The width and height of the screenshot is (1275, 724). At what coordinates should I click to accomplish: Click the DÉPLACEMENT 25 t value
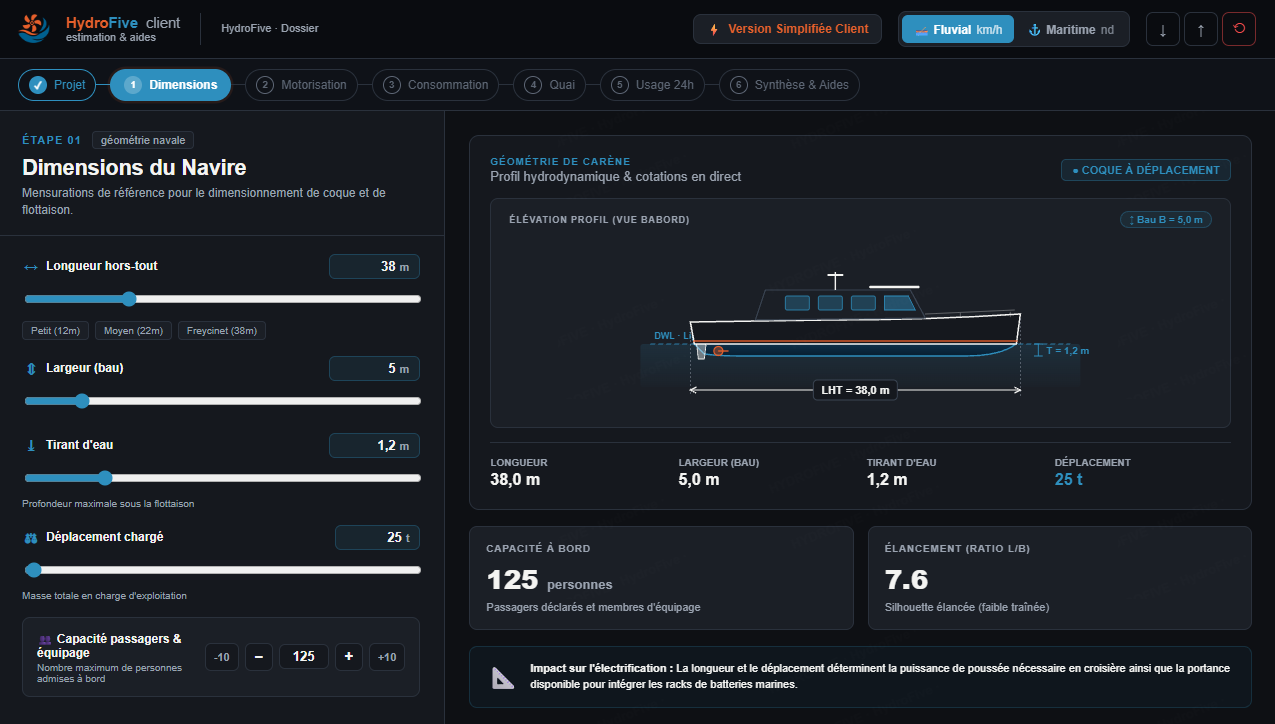pyautogui.click(x=1068, y=480)
